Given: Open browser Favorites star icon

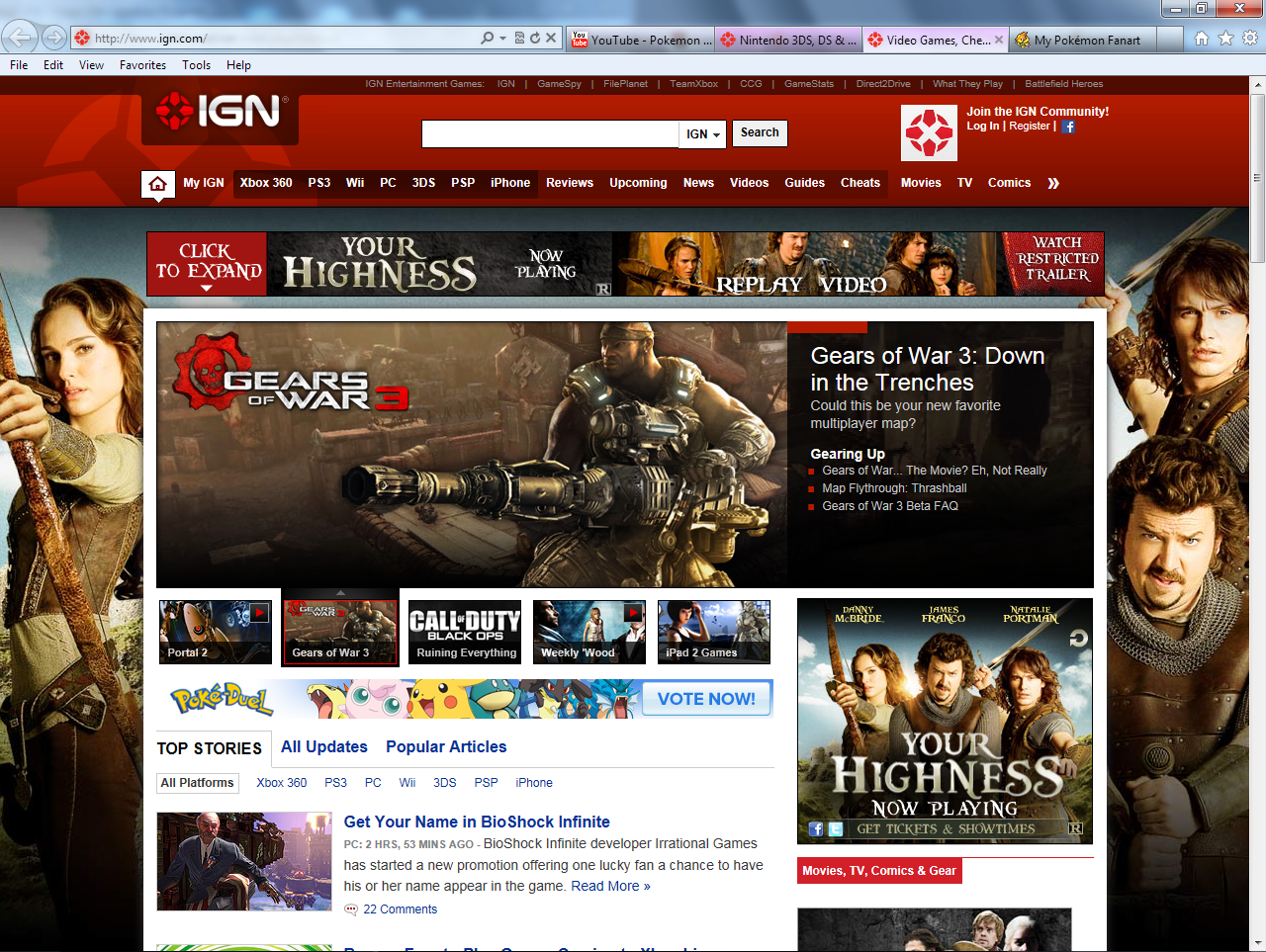Looking at the screenshot, I should (1225, 39).
